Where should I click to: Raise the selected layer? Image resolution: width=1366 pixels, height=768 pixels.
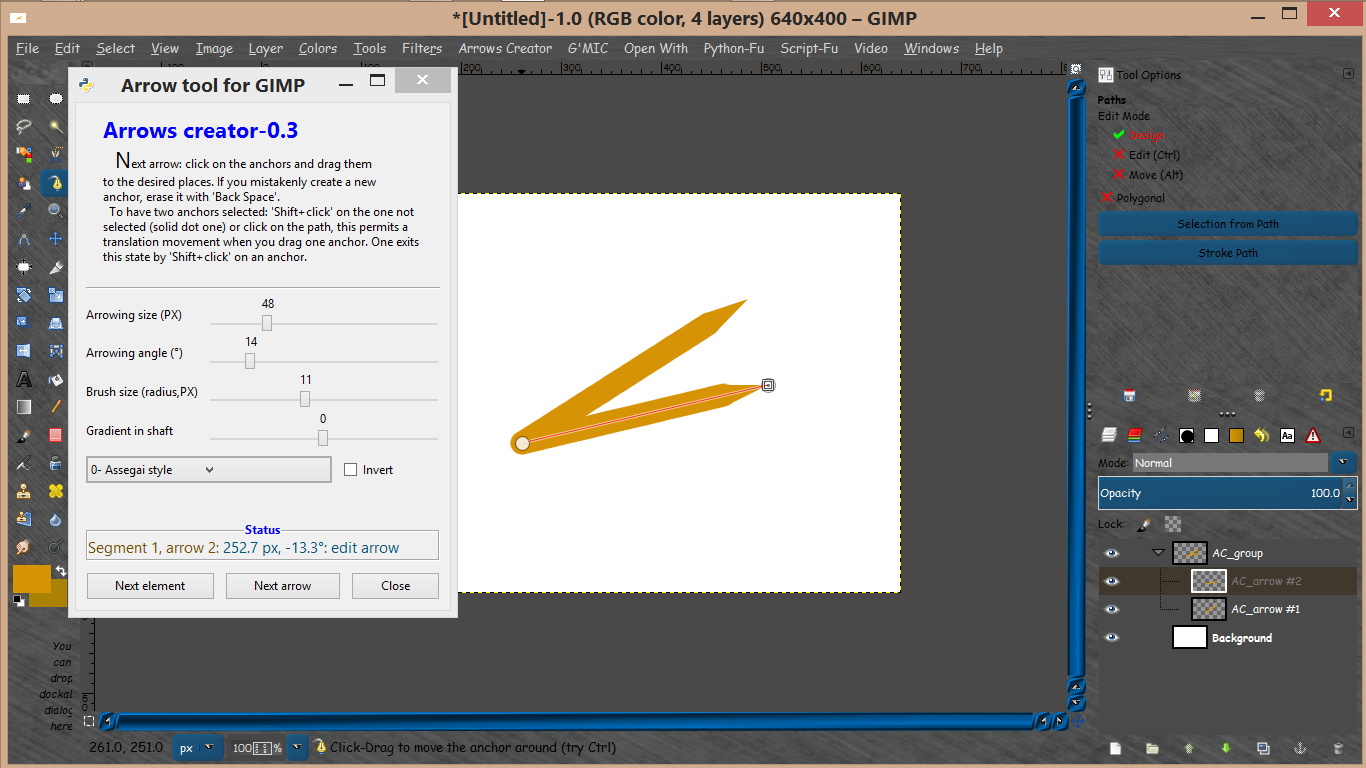pos(1189,748)
